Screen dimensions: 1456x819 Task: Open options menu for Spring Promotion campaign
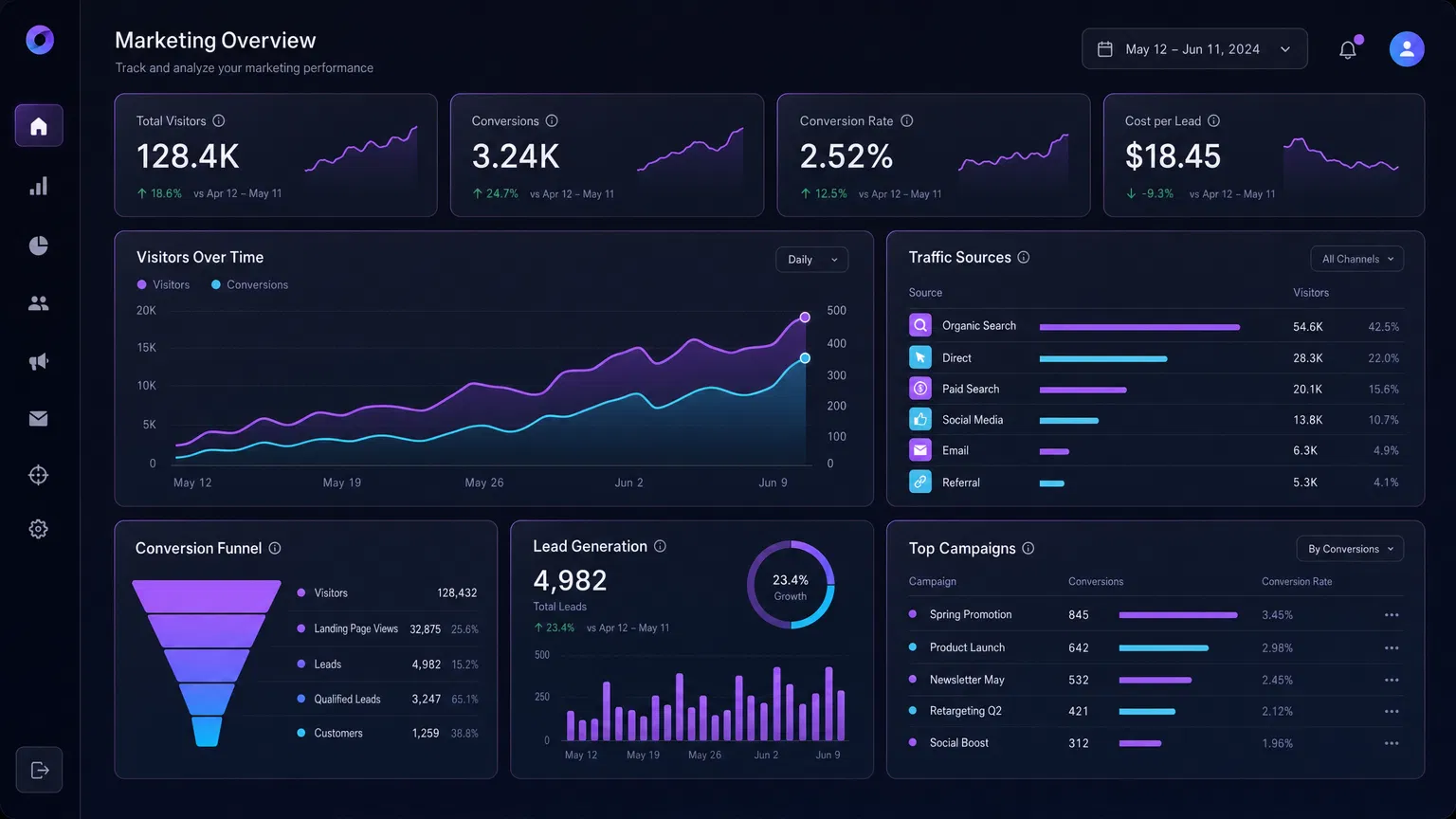1392,614
